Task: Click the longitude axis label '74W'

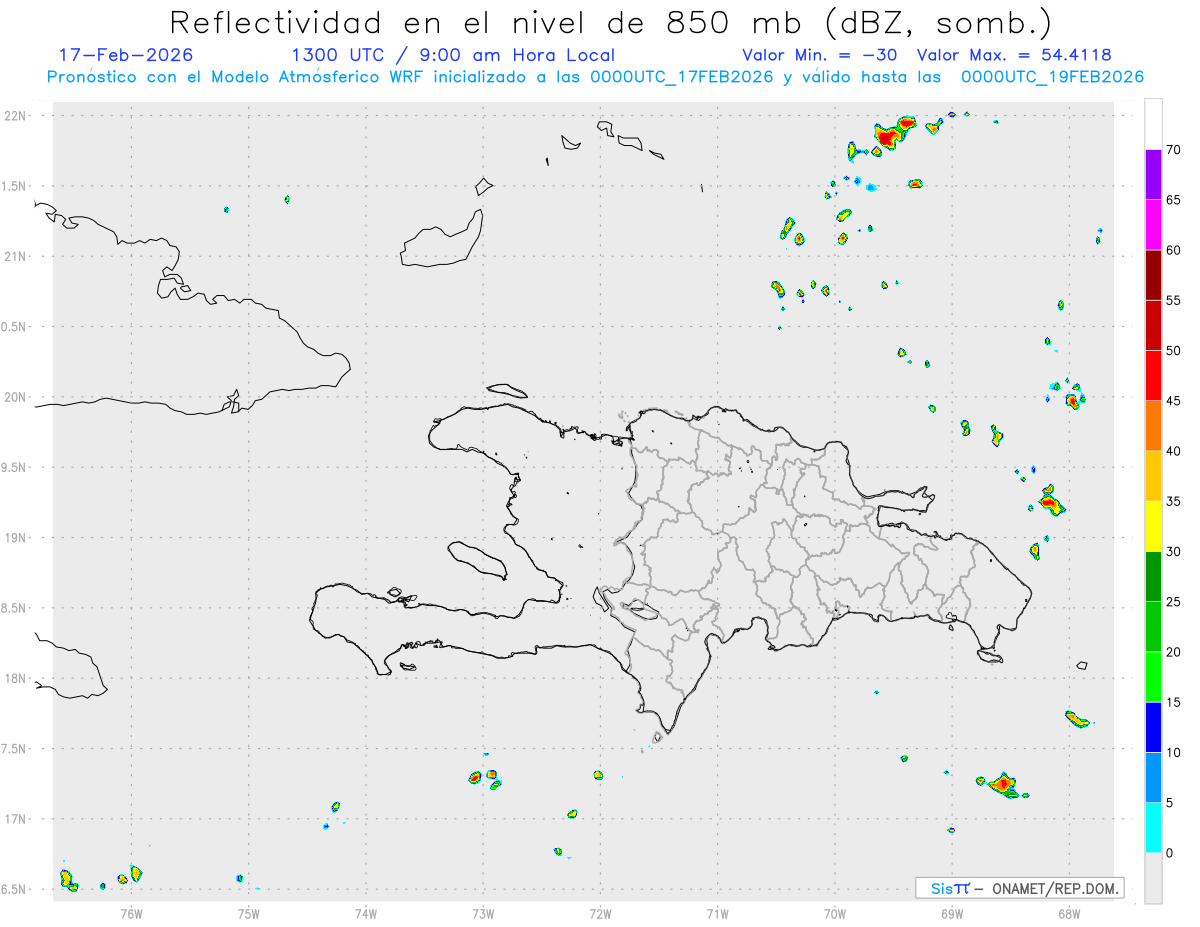Action: (366, 912)
